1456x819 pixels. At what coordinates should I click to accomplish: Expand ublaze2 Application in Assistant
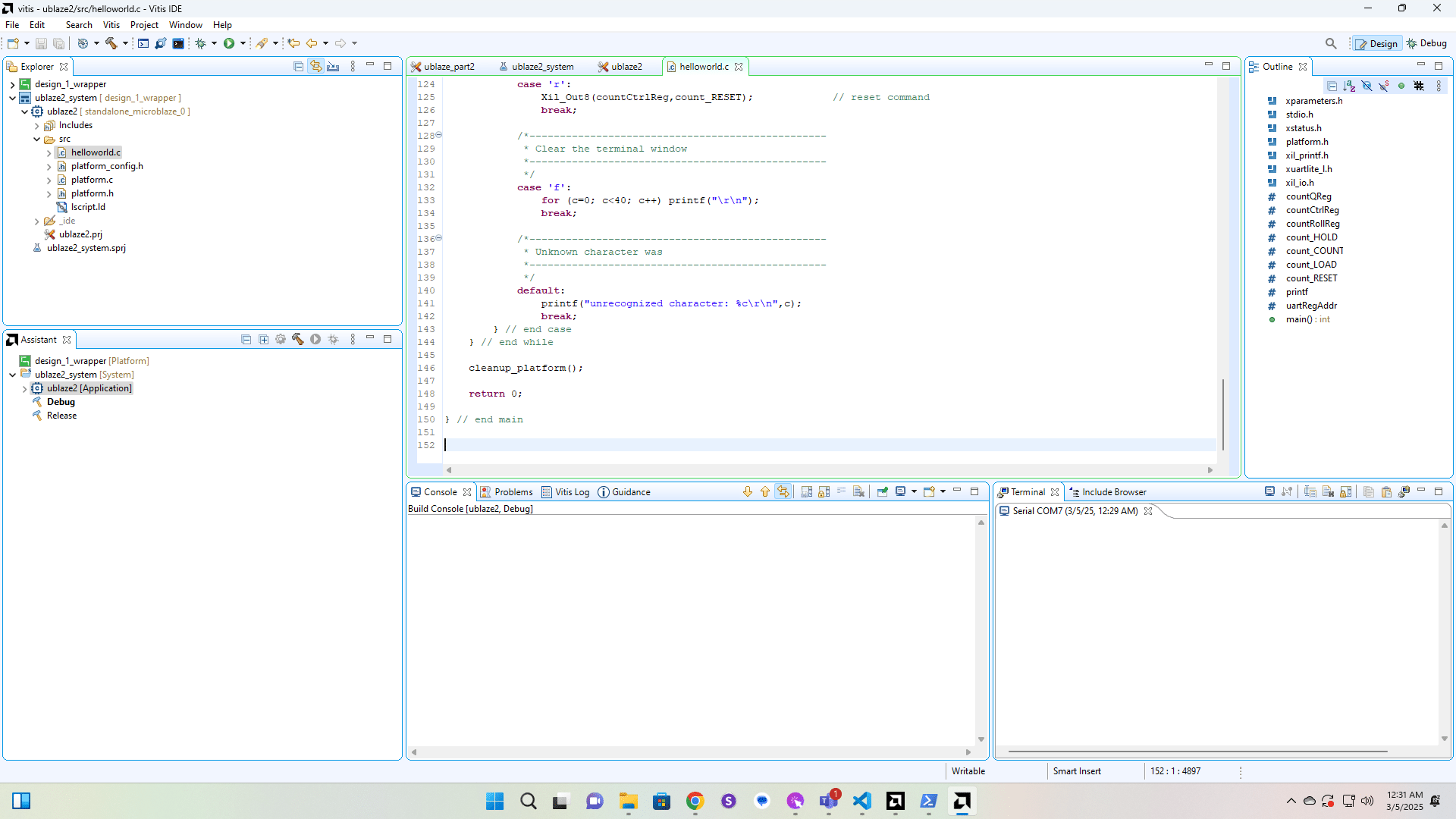(x=24, y=388)
